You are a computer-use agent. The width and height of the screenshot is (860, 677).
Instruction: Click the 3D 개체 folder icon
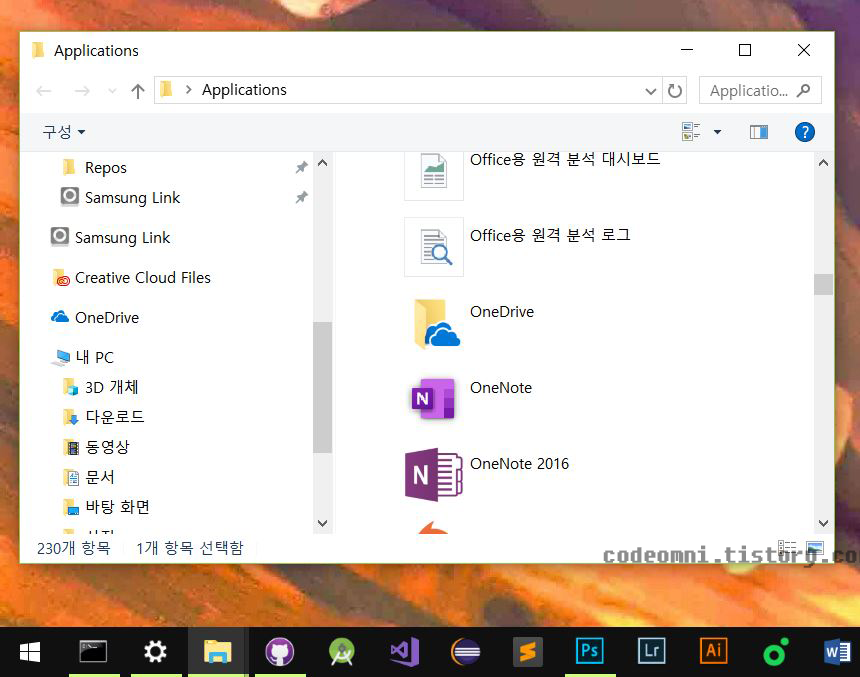pyautogui.click(x=70, y=387)
